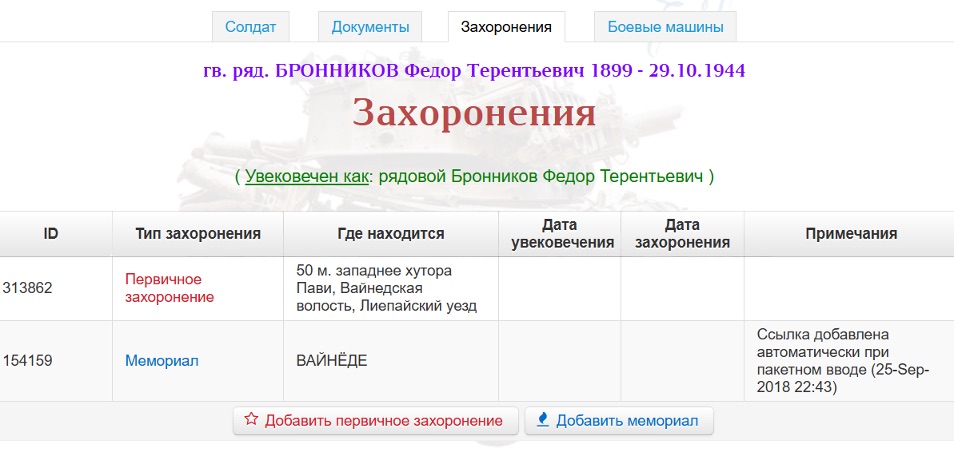954x464 pixels.
Task: Click the ID column header
Action: pyautogui.click(x=51, y=234)
